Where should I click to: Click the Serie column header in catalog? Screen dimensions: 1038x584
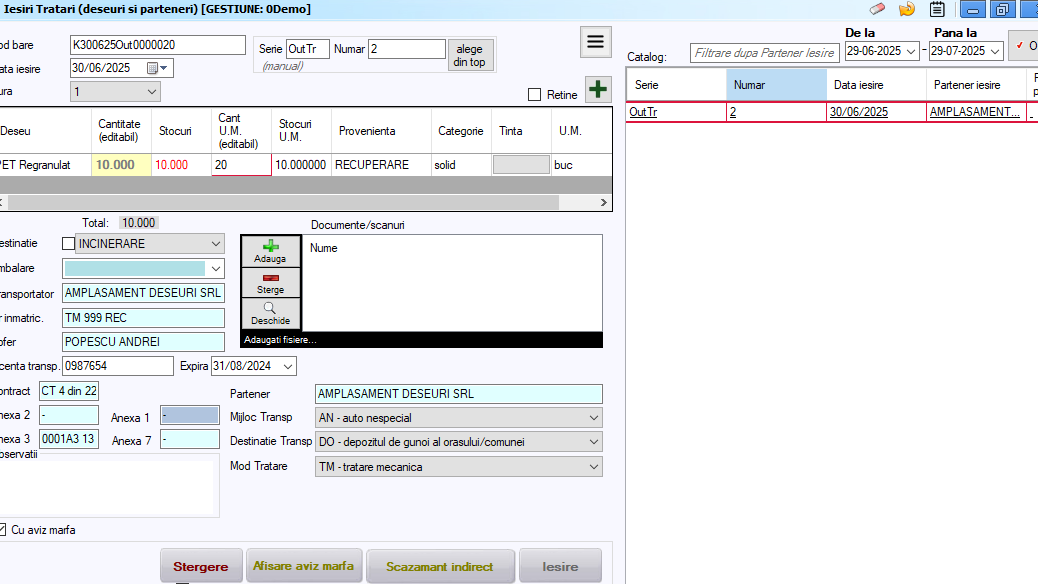click(x=676, y=85)
